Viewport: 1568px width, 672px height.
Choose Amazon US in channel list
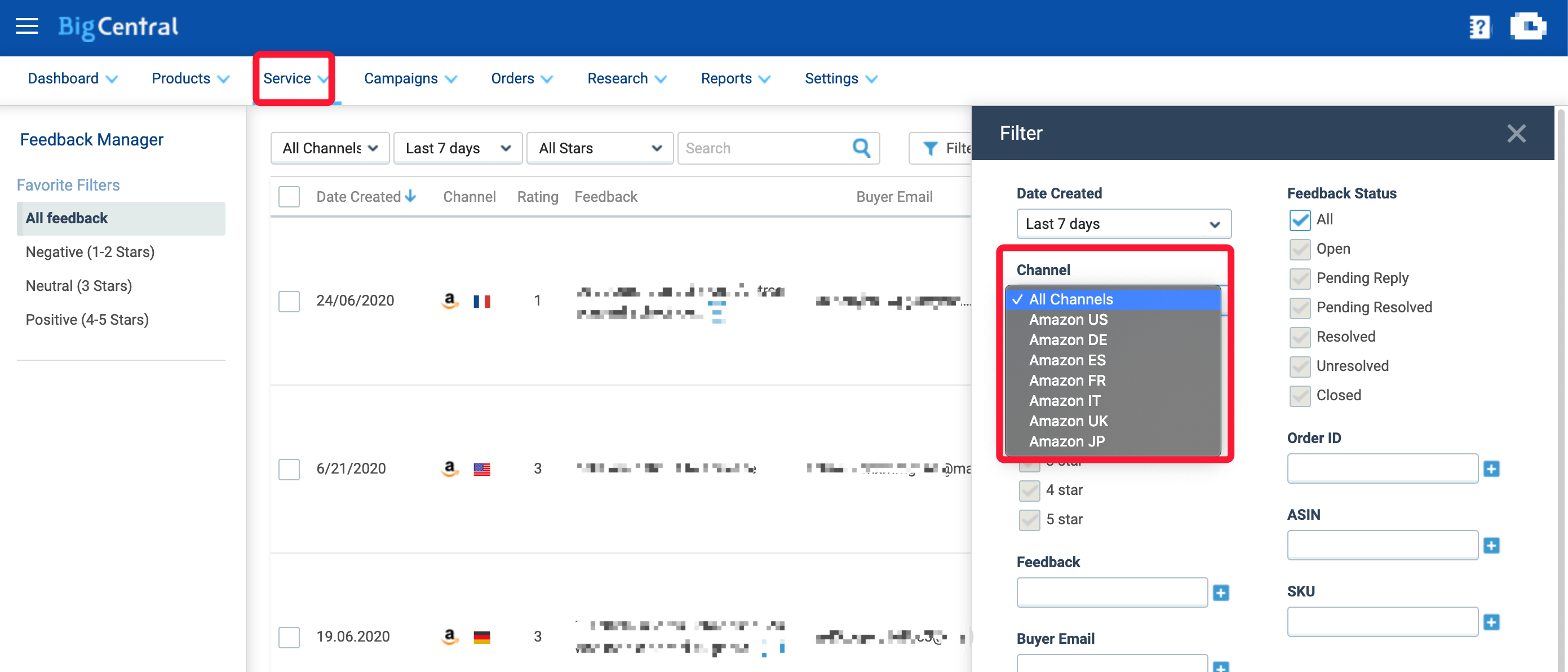coord(1113,320)
